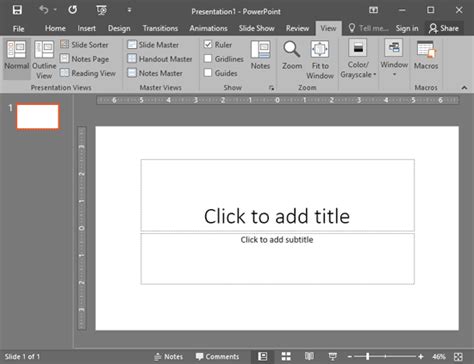Open Notes Master view
Image resolution: width=474 pixels, height=364 pixels.
tap(155, 73)
